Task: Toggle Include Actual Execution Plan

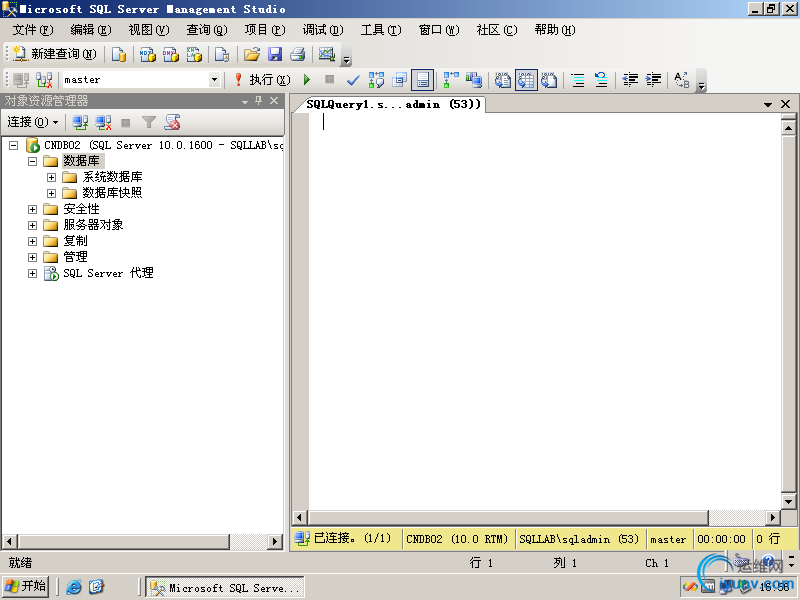Action: [x=451, y=80]
